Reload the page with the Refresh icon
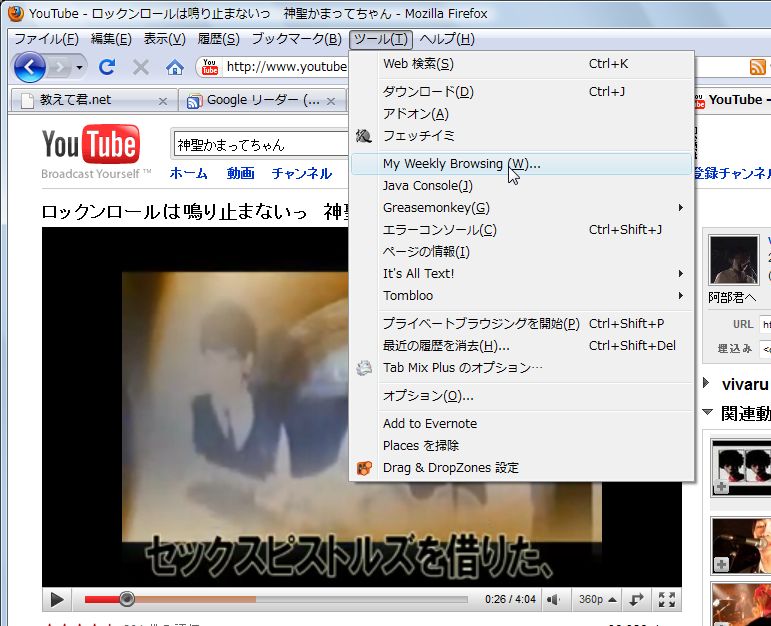The width and height of the screenshot is (771, 626). pos(107,67)
